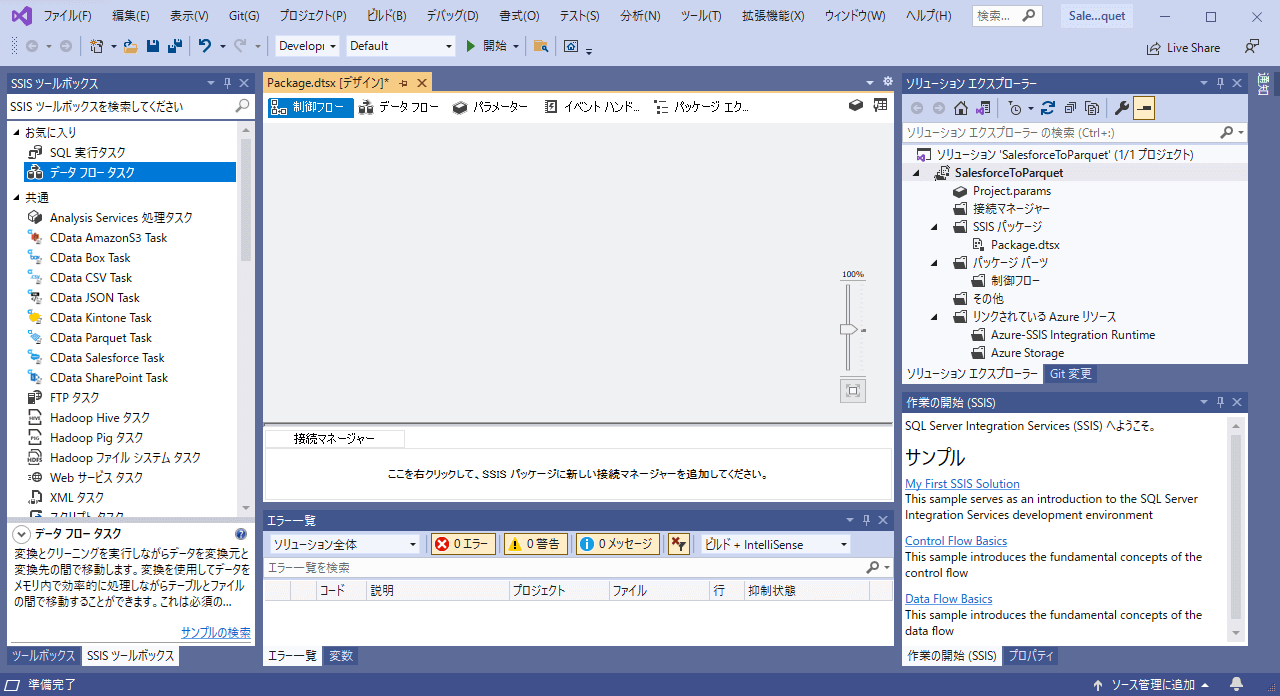This screenshot has height=696, width=1280.
Task: Open the ファイル(F) menu
Action: point(67,16)
